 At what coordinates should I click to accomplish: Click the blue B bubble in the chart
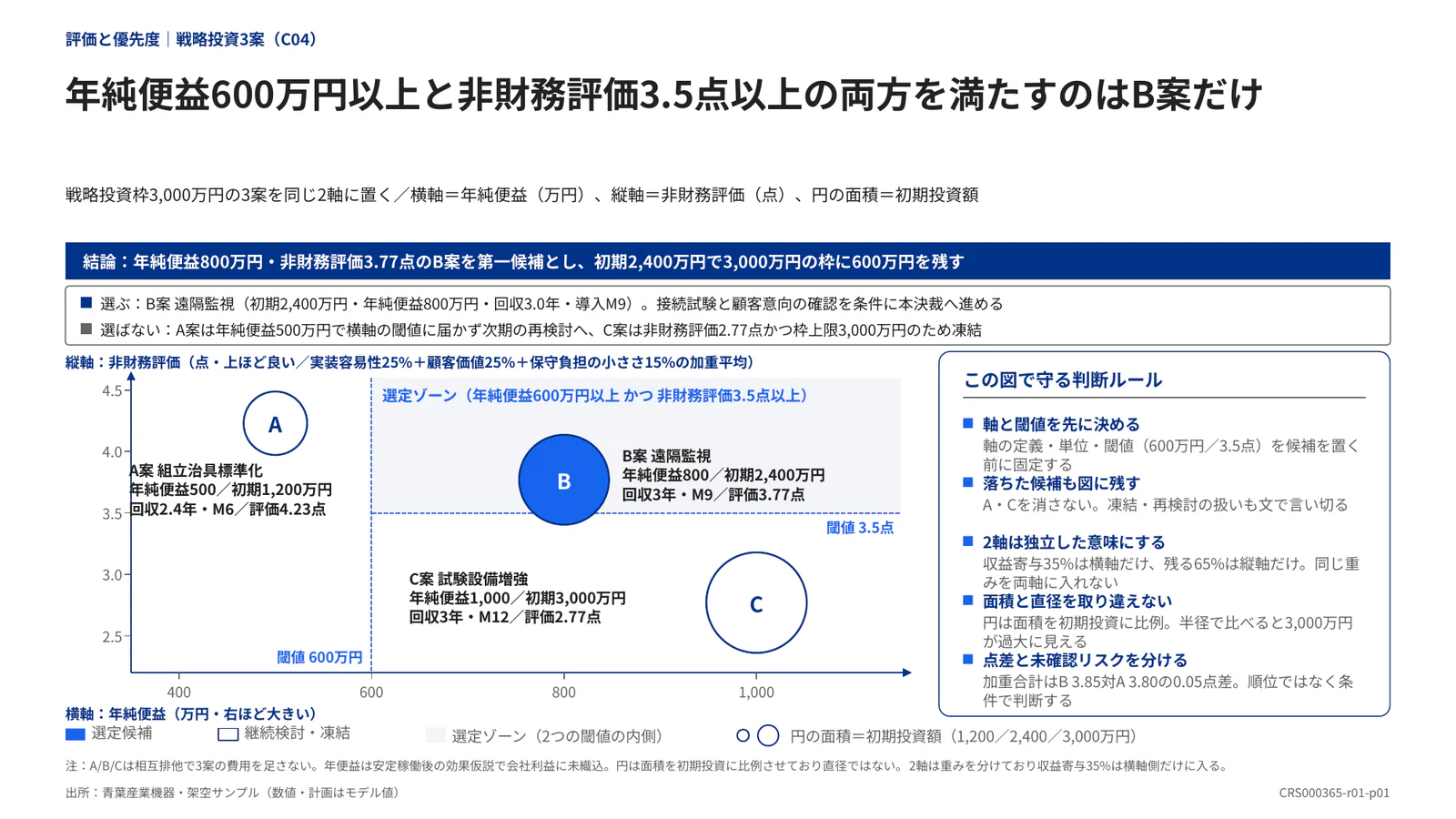click(563, 480)
